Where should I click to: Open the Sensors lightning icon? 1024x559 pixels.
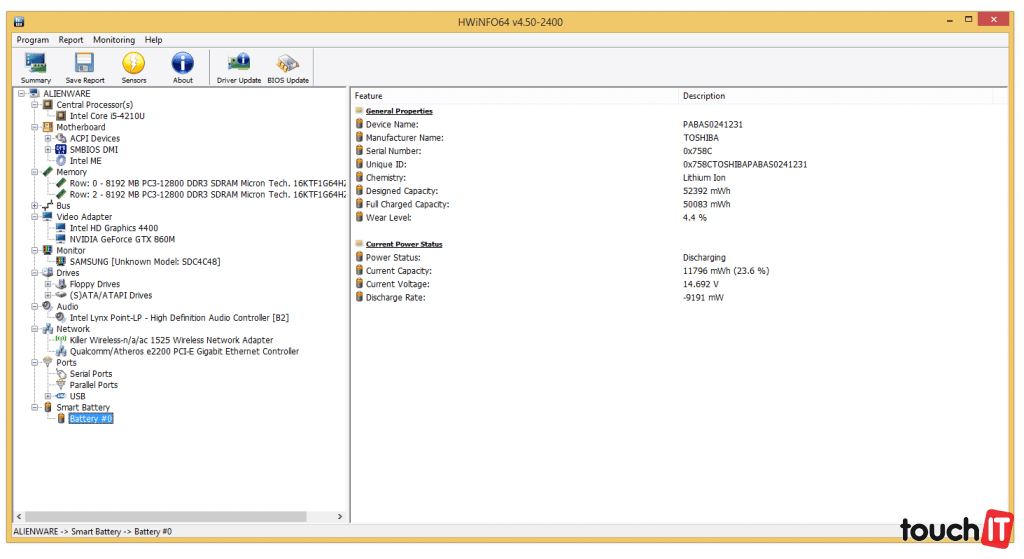pyautogui.click(x=133, y=66)
